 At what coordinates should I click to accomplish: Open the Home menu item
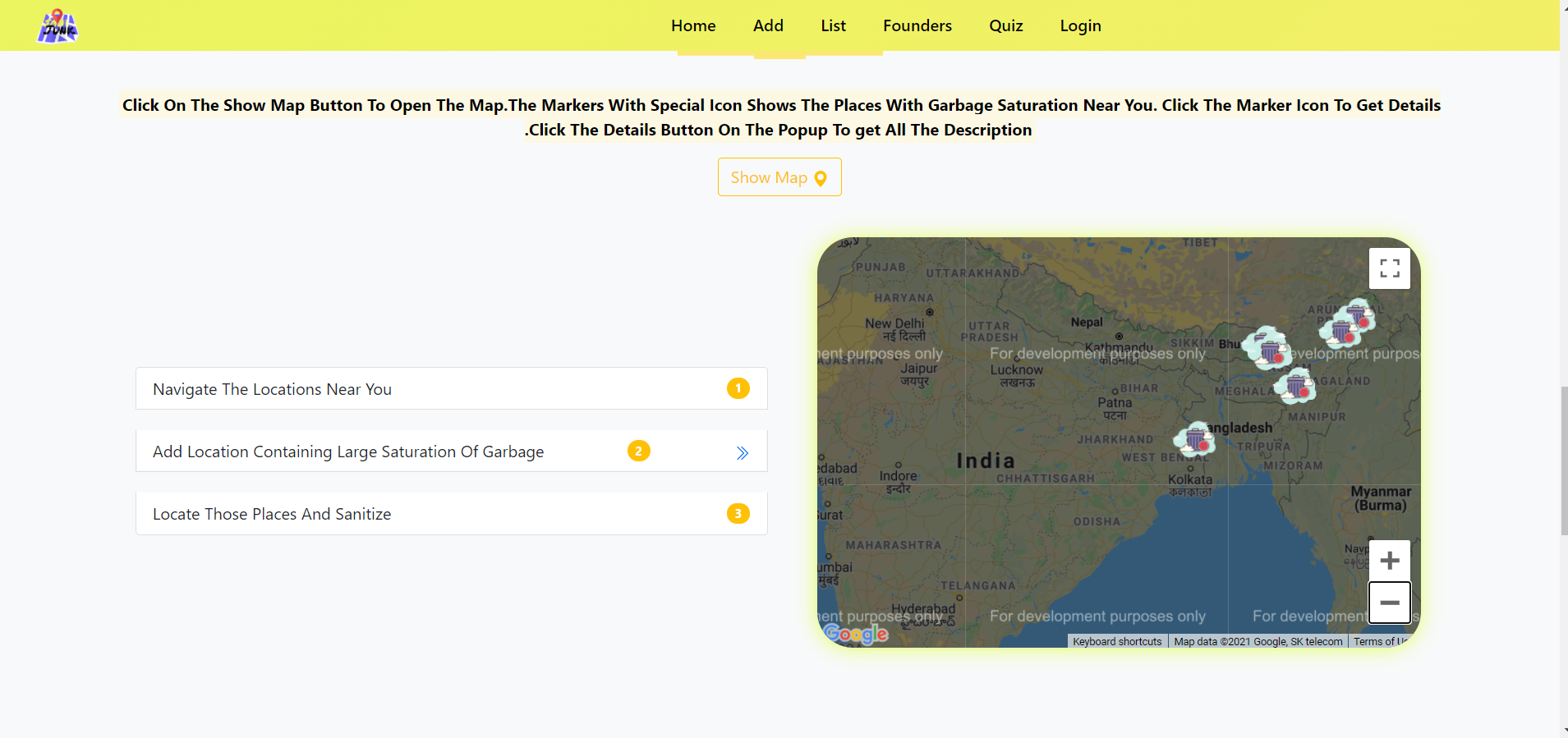click(x=693, y=25)
